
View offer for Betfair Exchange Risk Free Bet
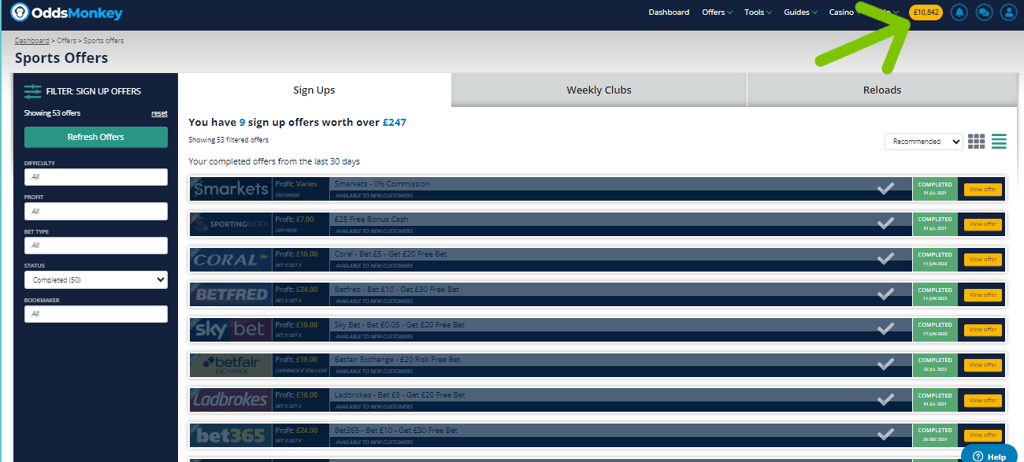982,365
